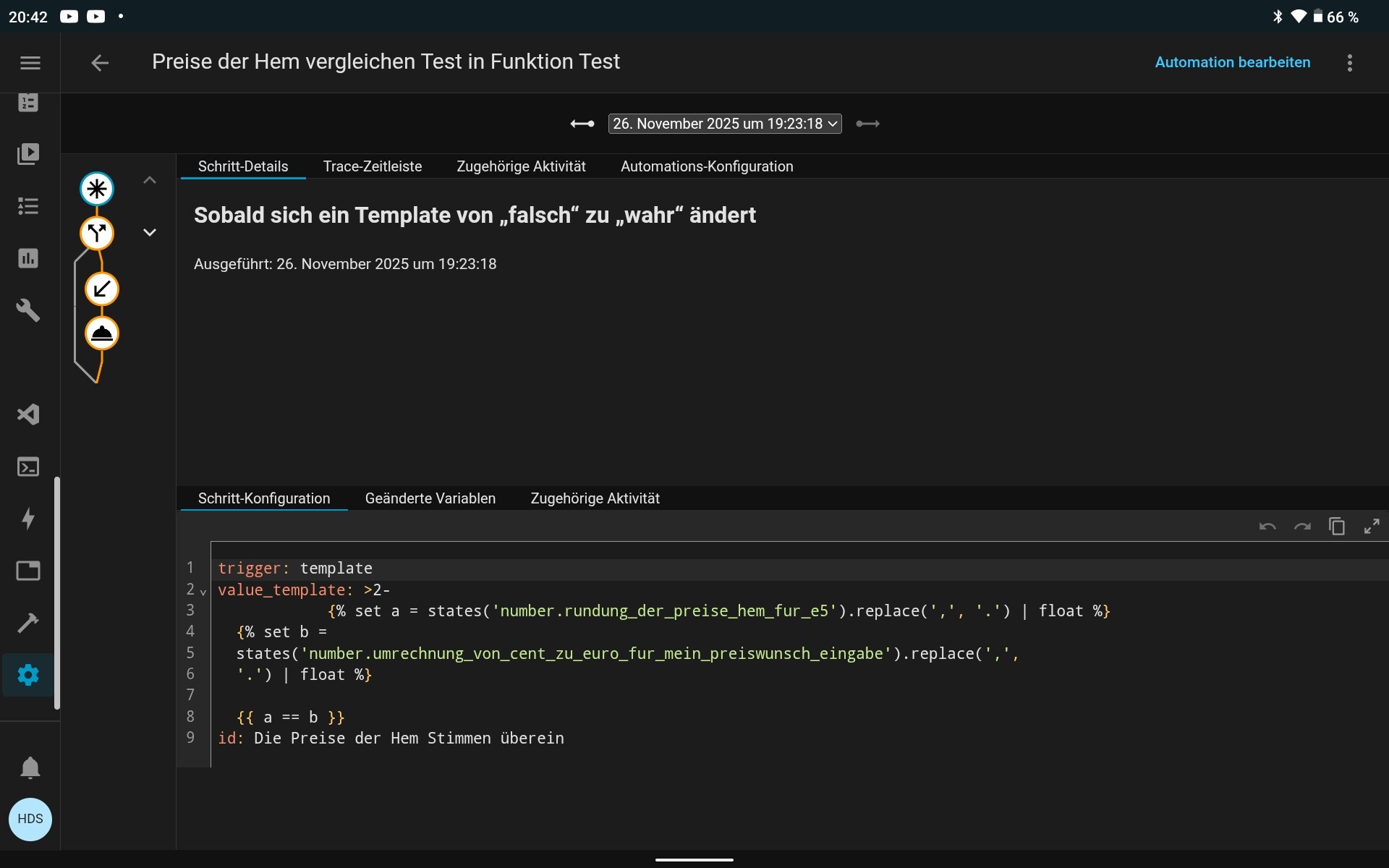Go to next step with down chevron
Image resolution: width=1389 pixels, height=868 pixels.
pos(150,232)
